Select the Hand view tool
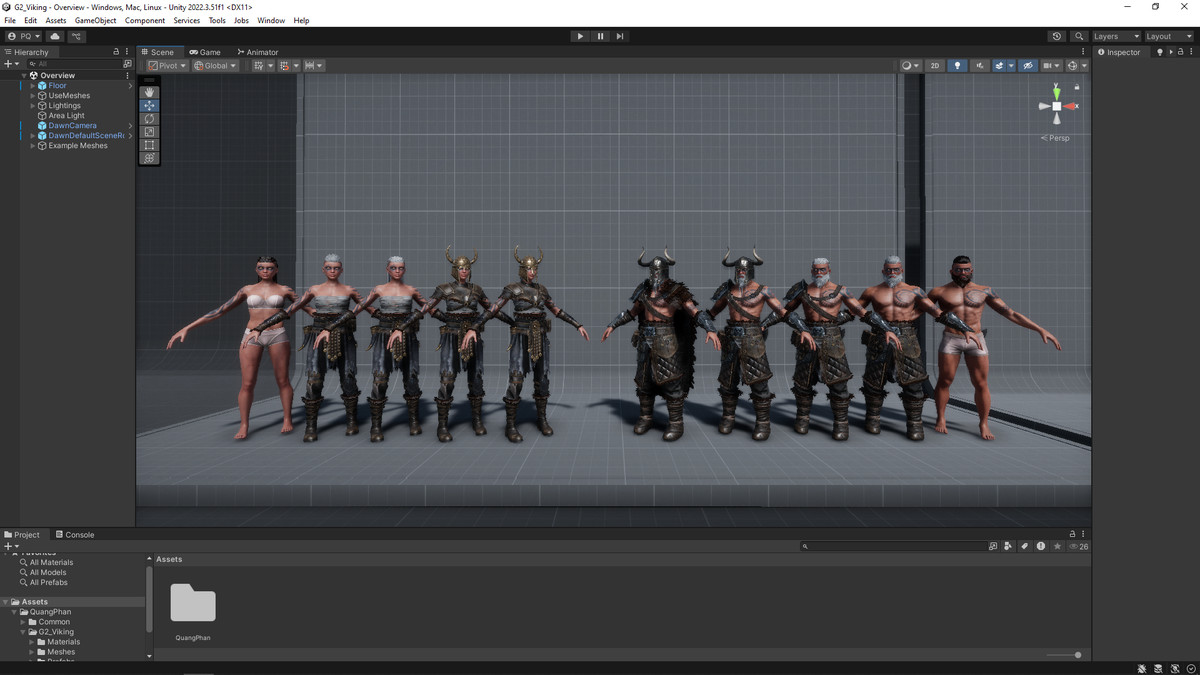 point(149,92)
